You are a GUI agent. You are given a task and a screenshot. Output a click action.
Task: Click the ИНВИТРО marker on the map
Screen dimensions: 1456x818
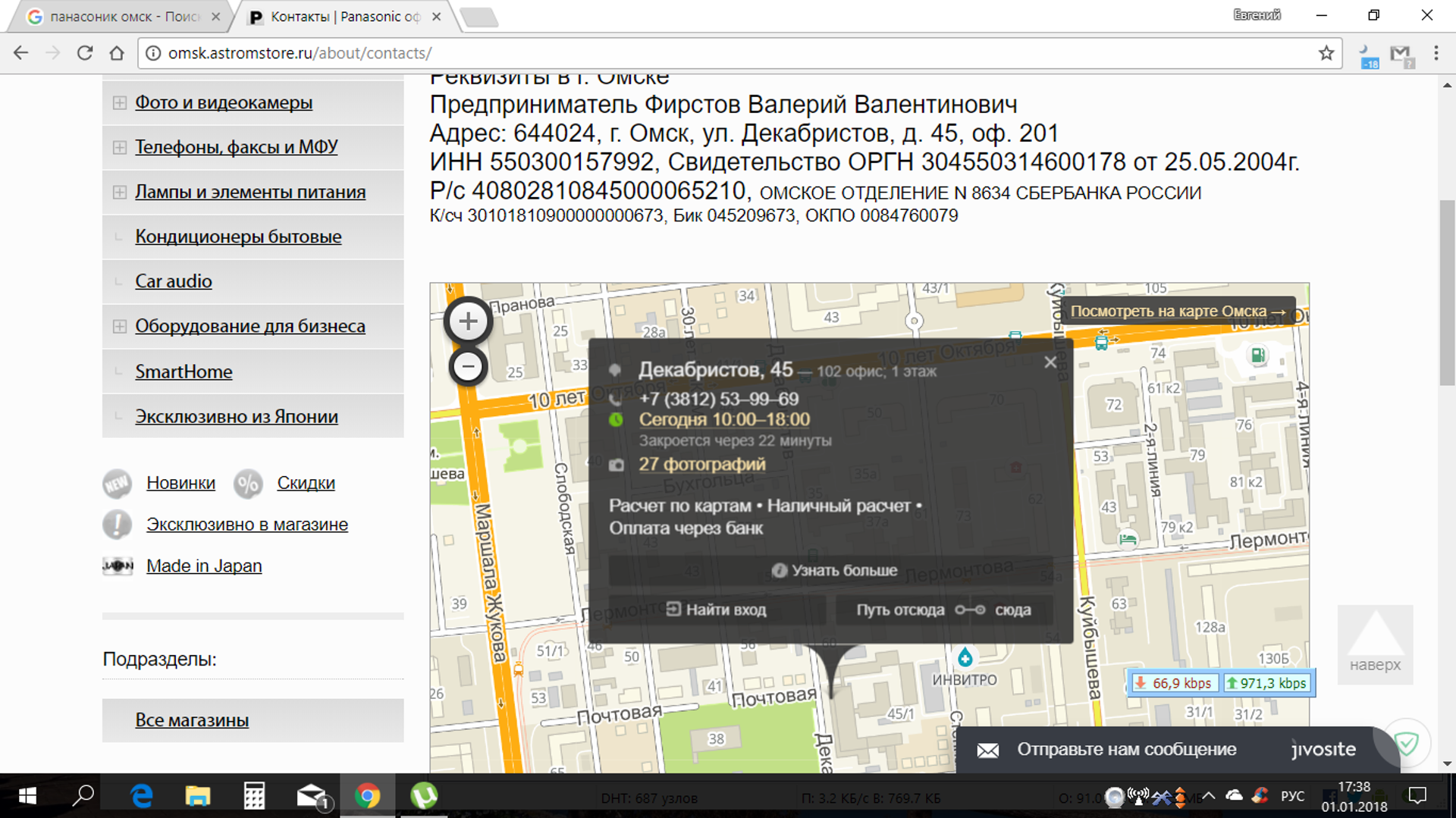tap(965, 657)
